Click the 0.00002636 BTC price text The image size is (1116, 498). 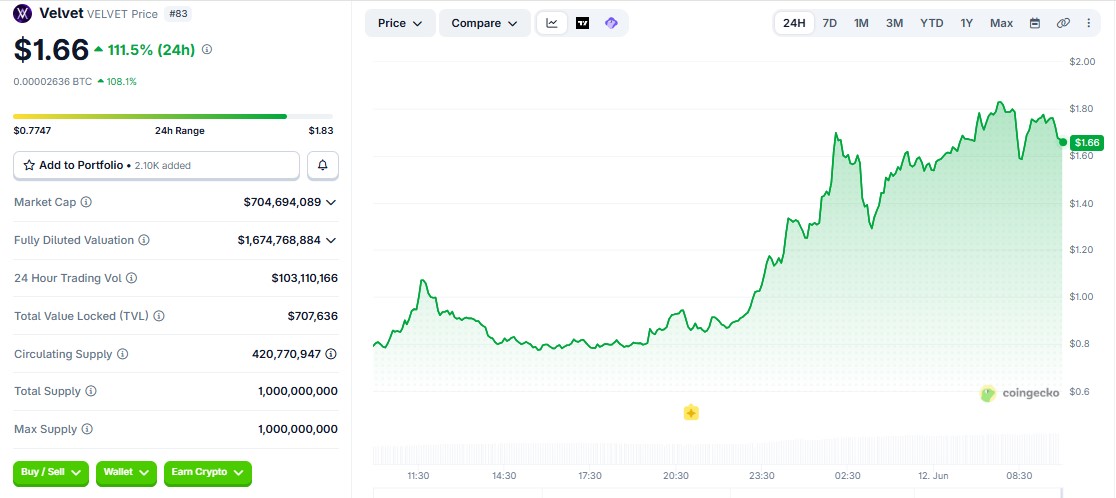click(x=53, y=81)
